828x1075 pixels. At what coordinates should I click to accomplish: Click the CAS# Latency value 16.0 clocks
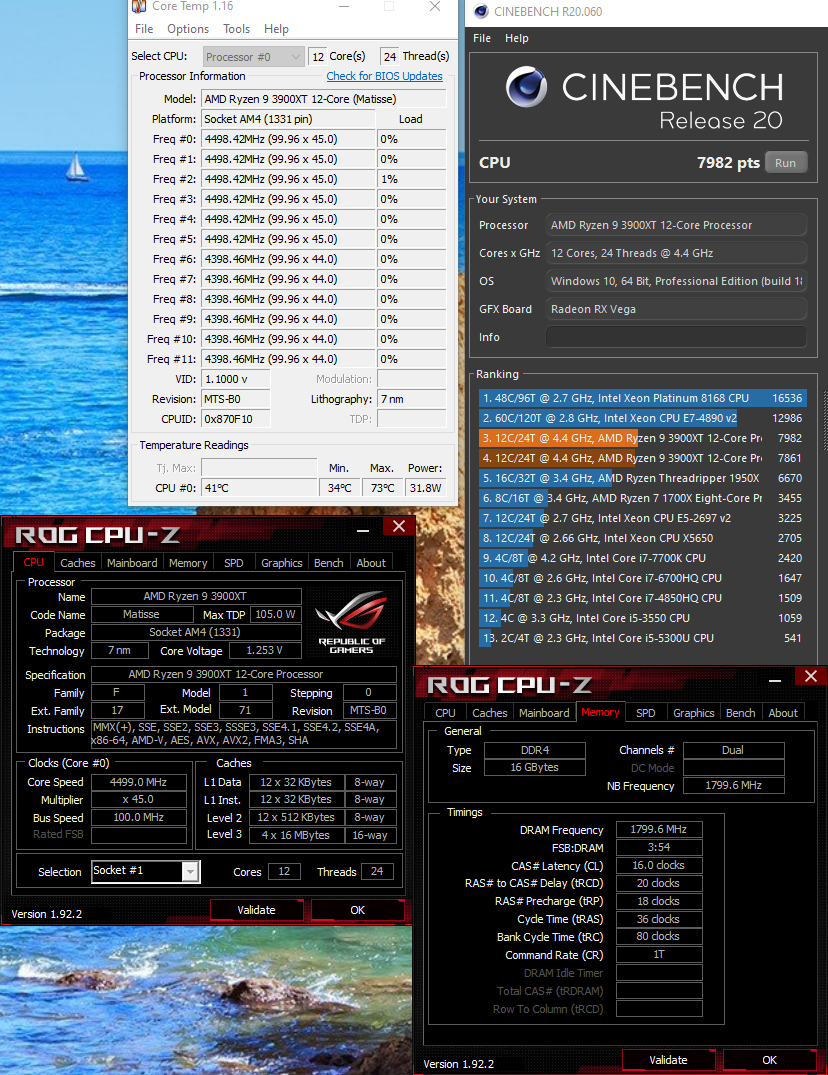tap(659, 865)
